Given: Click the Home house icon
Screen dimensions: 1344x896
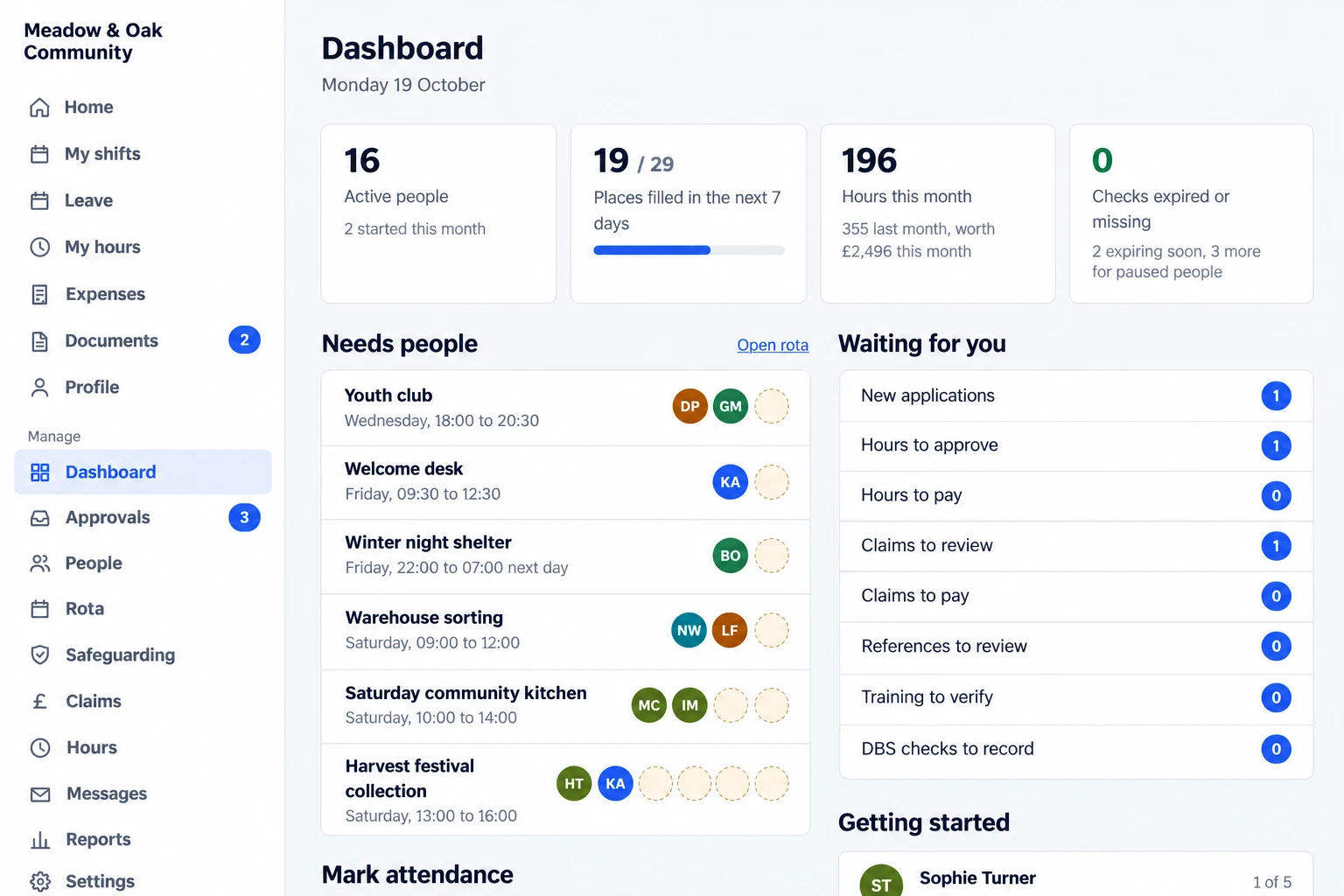Looking at the screenshot, I should point(39,108).
